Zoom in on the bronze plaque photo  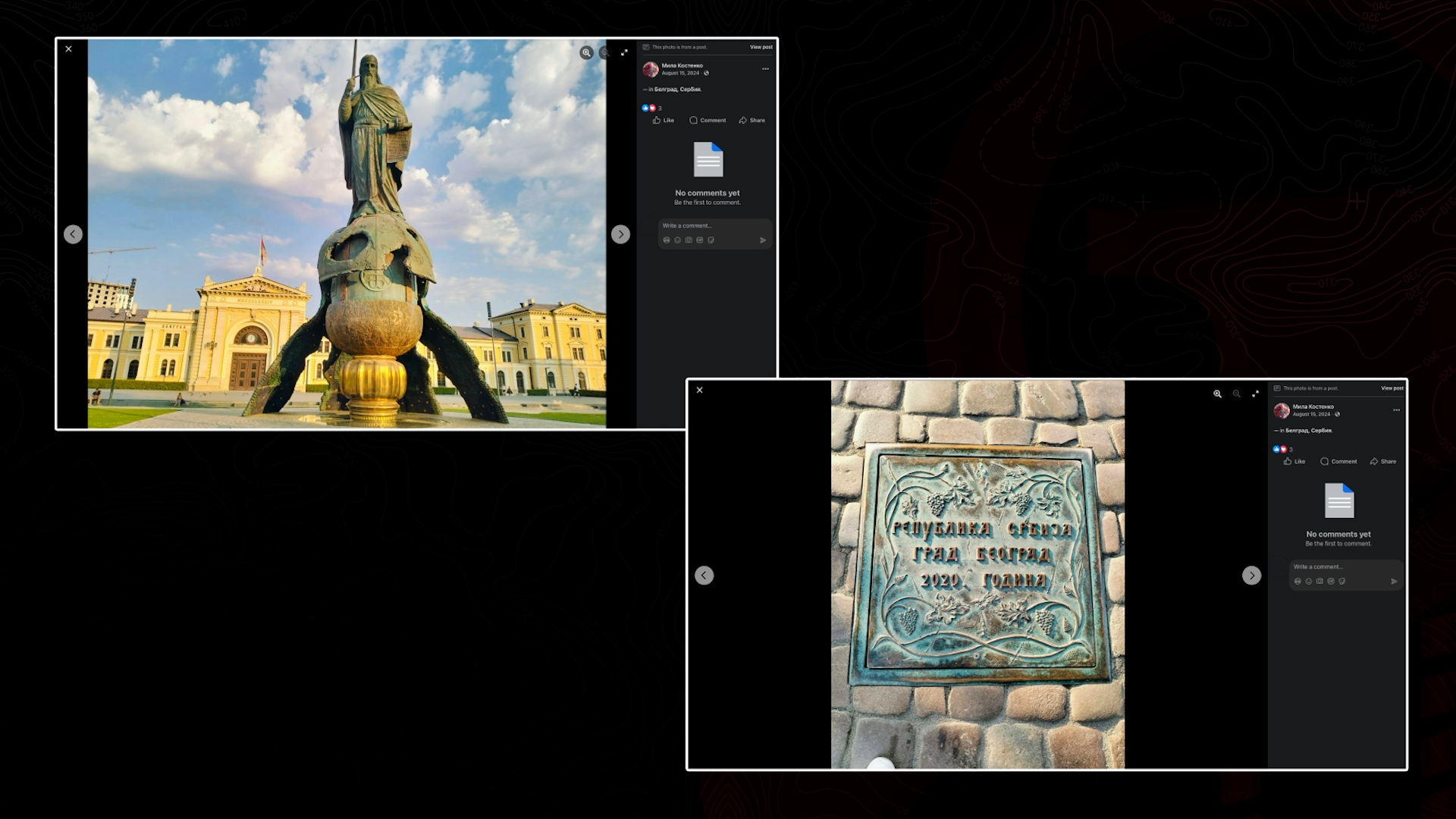[x=1217, y=394]
